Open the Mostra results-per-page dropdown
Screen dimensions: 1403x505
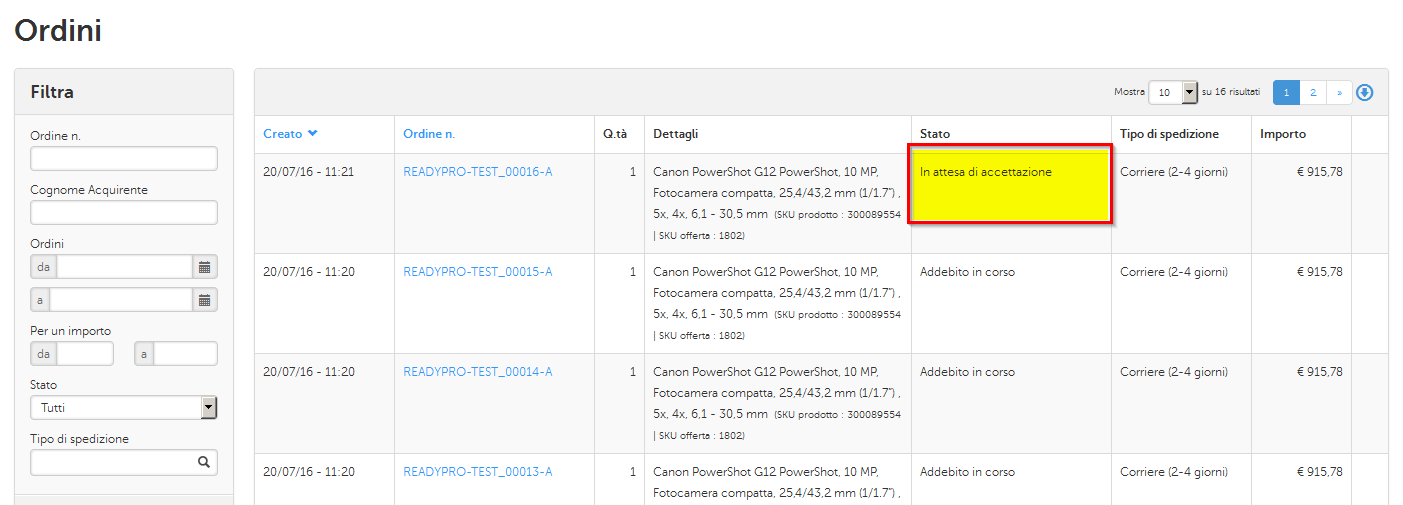[1173, 92]
